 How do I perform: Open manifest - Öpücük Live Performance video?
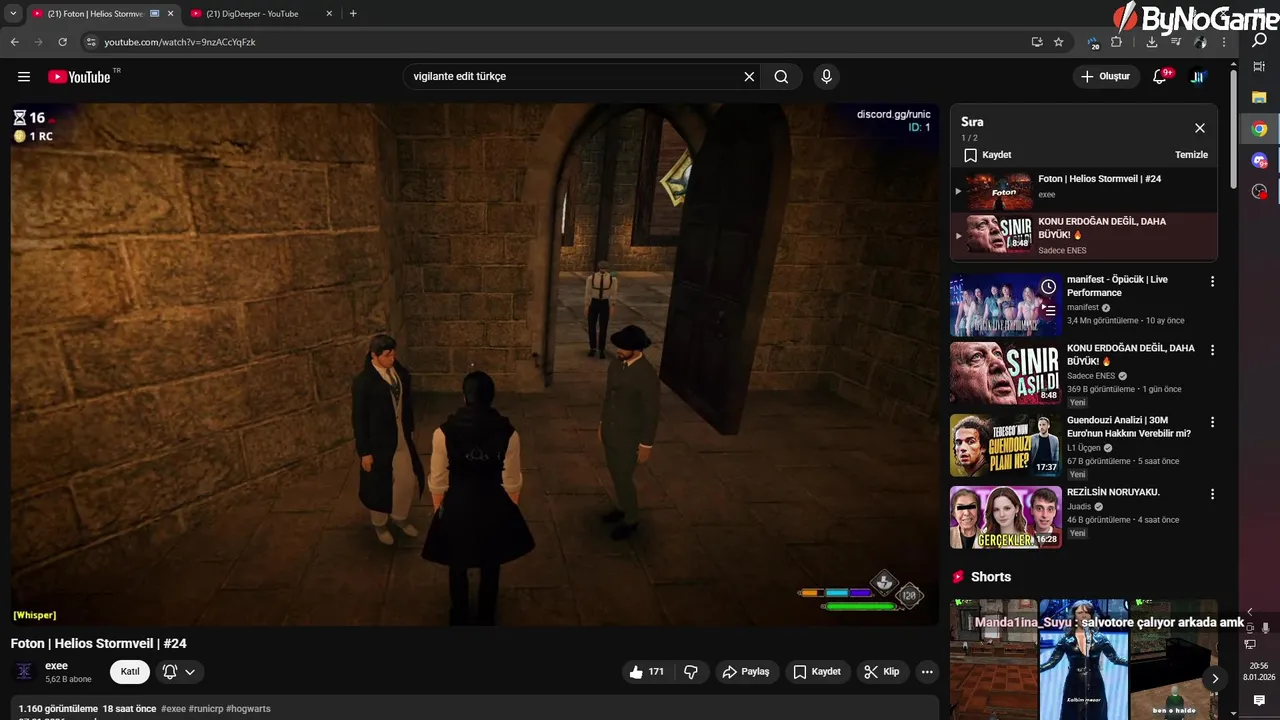(1117, 286)
